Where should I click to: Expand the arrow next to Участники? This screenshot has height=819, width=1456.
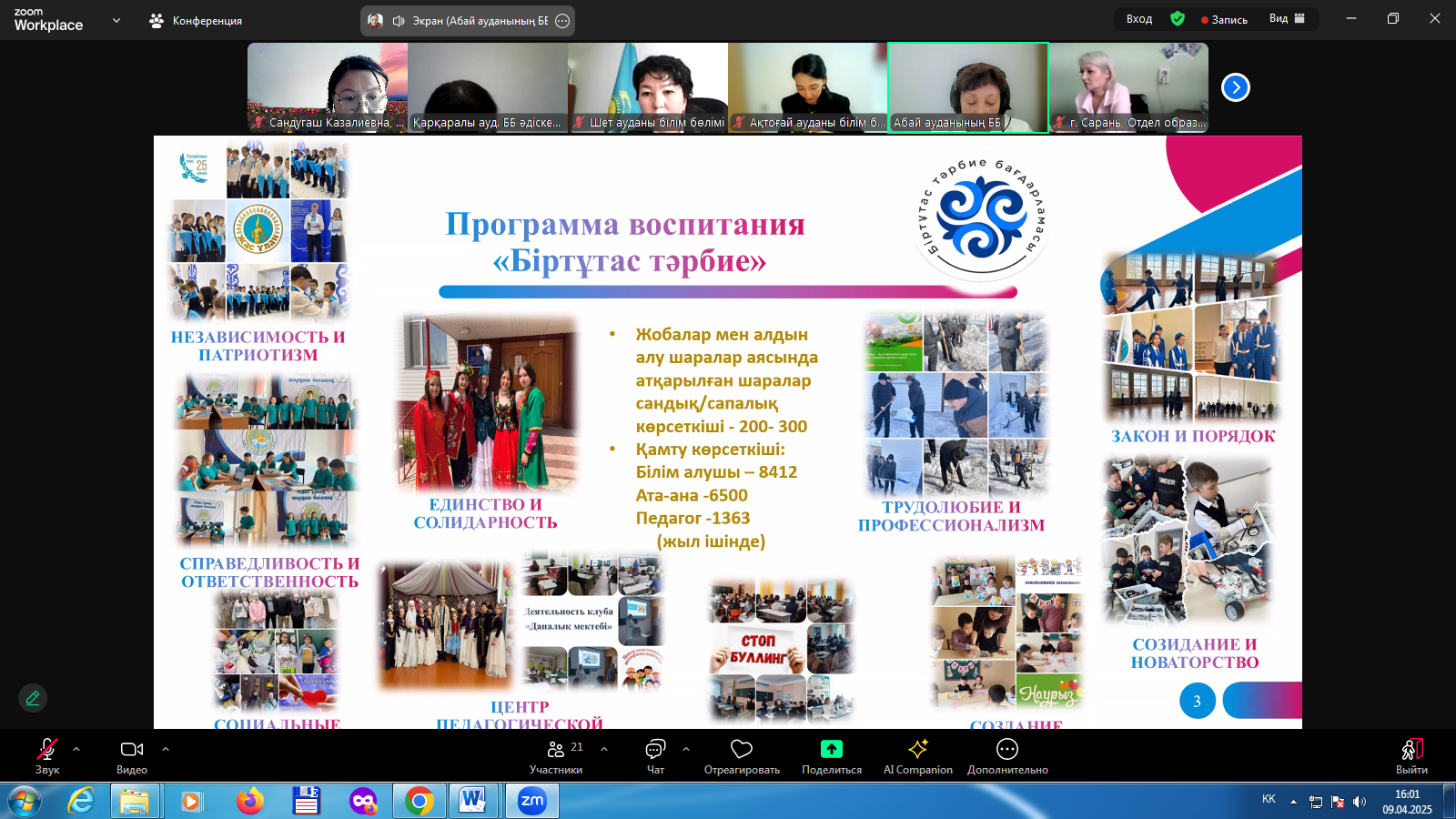tap(604, 749)
